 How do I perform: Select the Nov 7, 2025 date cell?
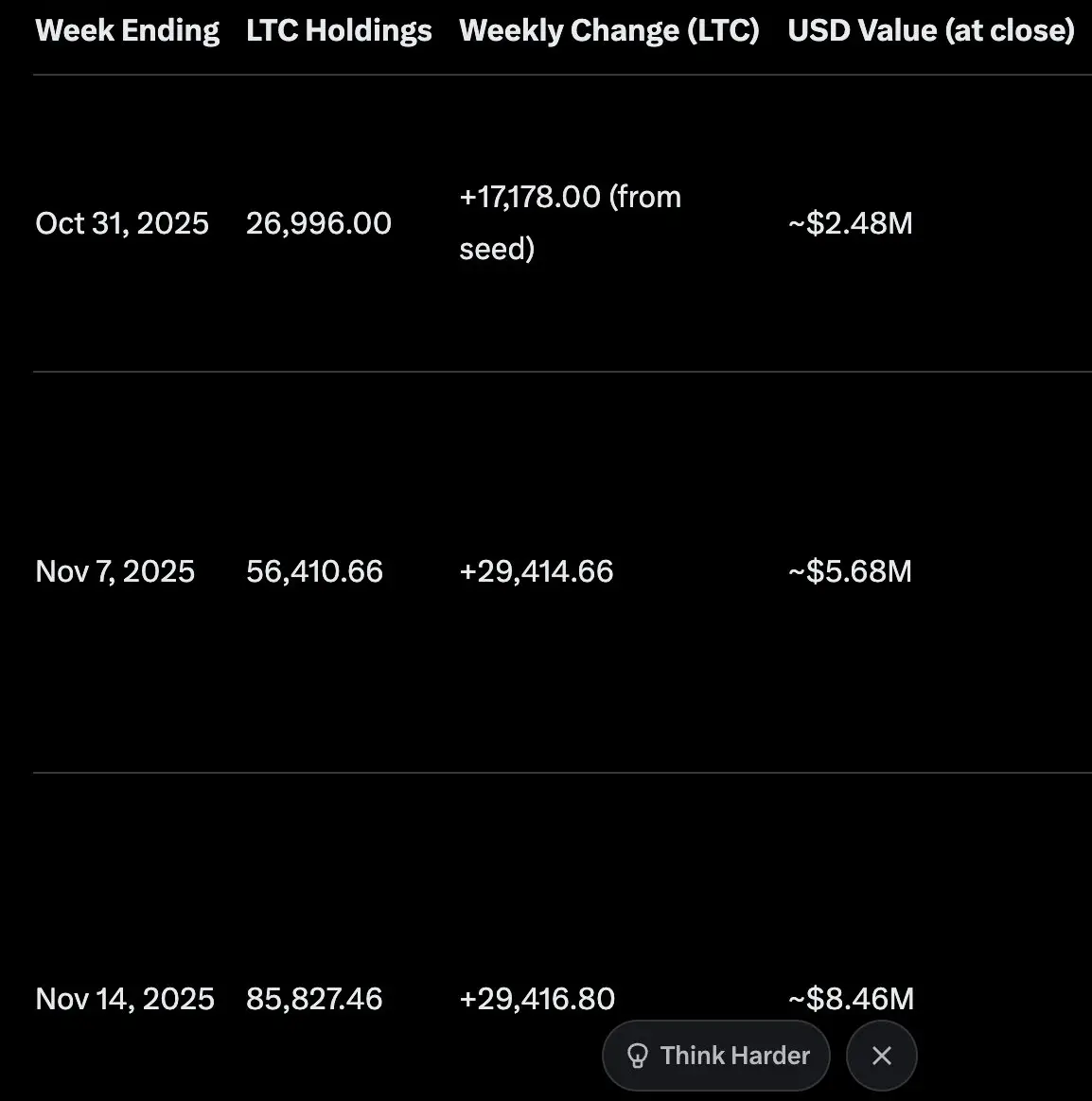coord(115,571)
